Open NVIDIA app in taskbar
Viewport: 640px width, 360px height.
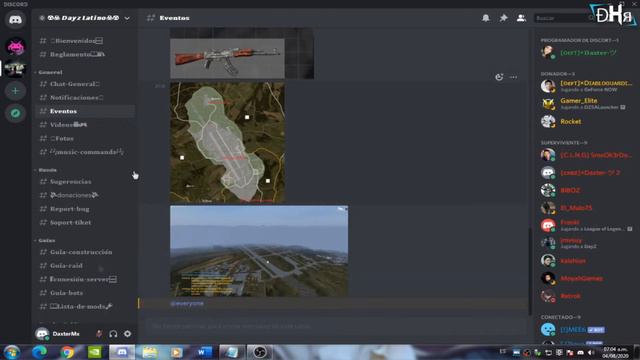tap(95, 352)
